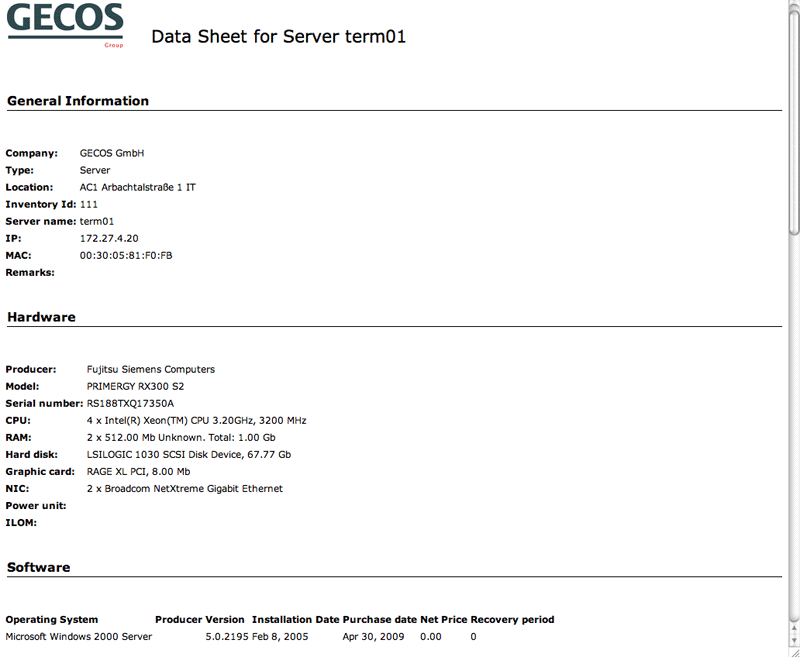Screen dimensions: 800x657
Task: Click the 'General Information' section heading
Action: 78,101
